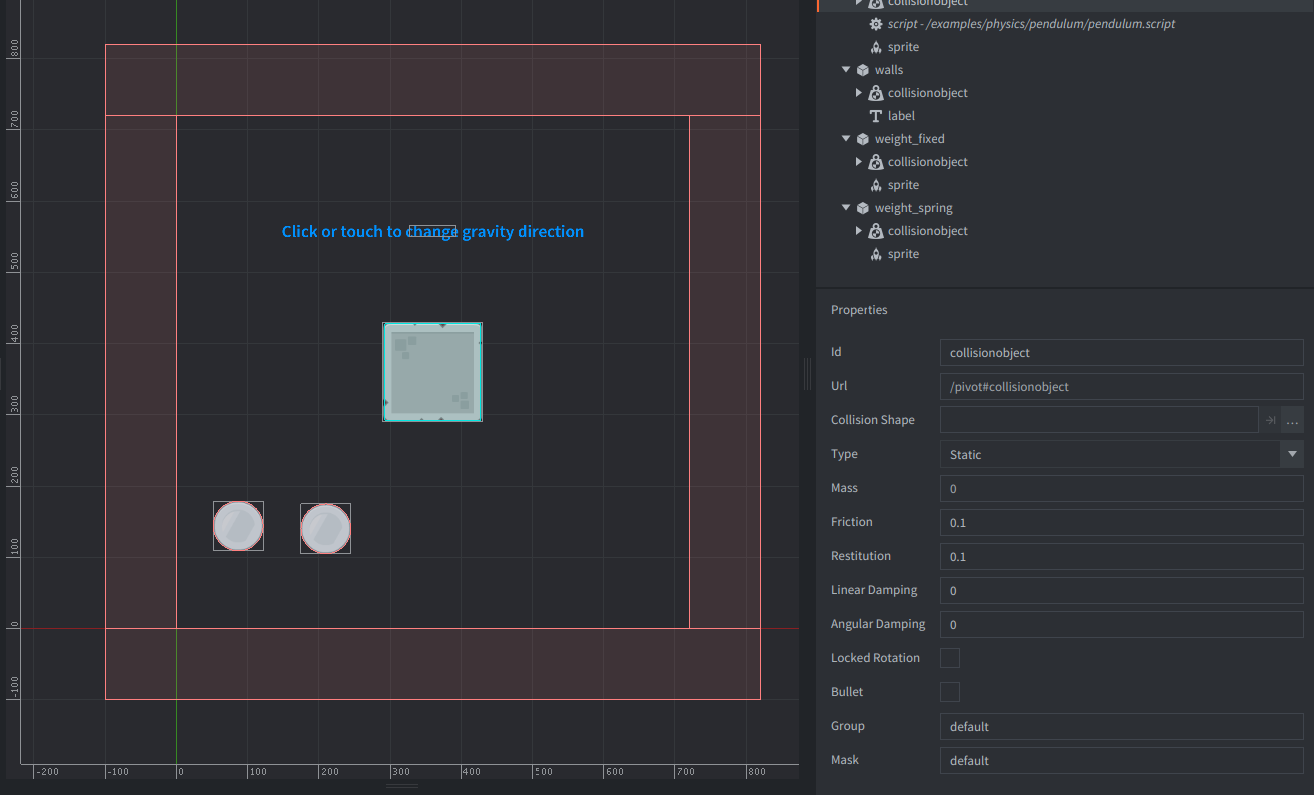Click the game object icon beside weight_fixed
Image resolution: width=1314 pixels, height=795 pixels.
pyautogui.click(x=862, y=139)
